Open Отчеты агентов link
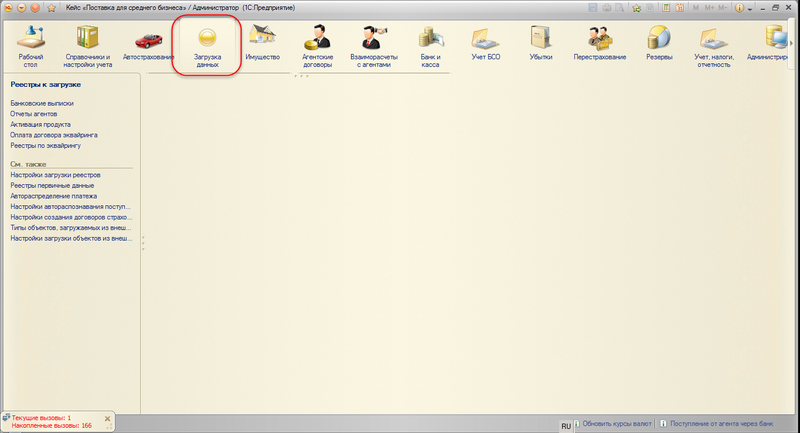This screenshot has width=800, height=433. pos(35,114)
